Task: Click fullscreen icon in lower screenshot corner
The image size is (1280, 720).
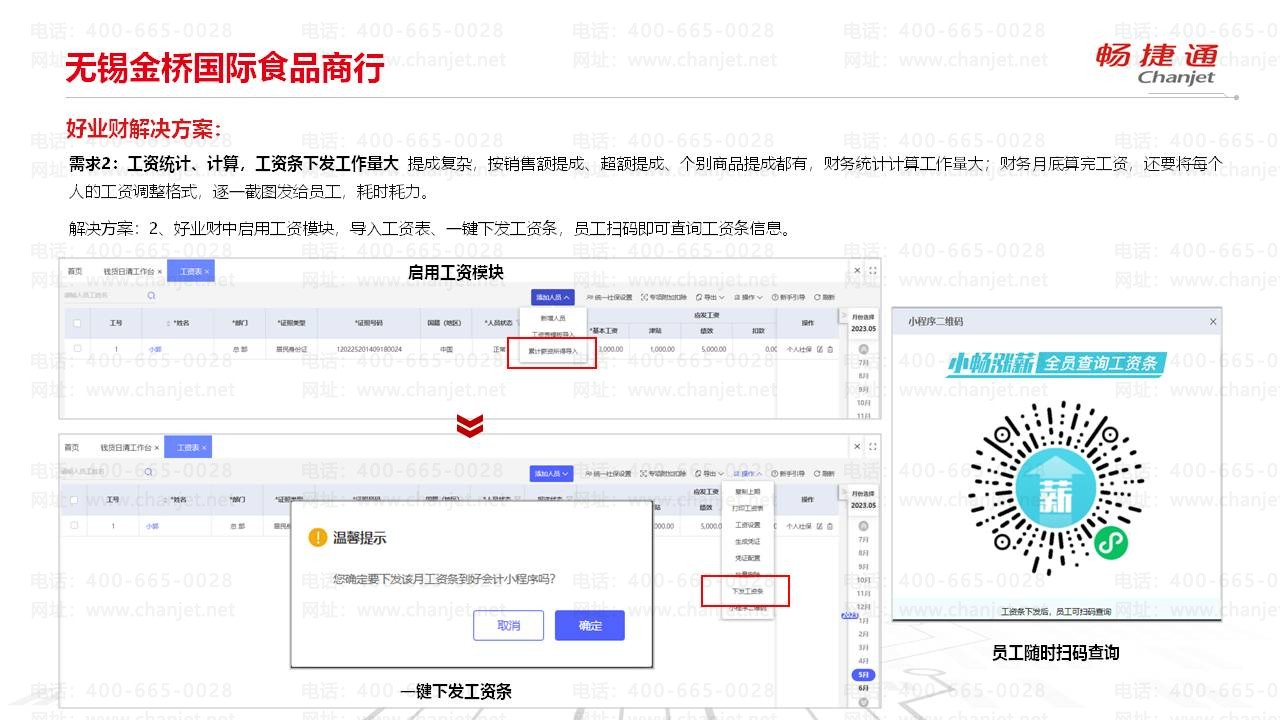Action: click(x=873, y=447)
